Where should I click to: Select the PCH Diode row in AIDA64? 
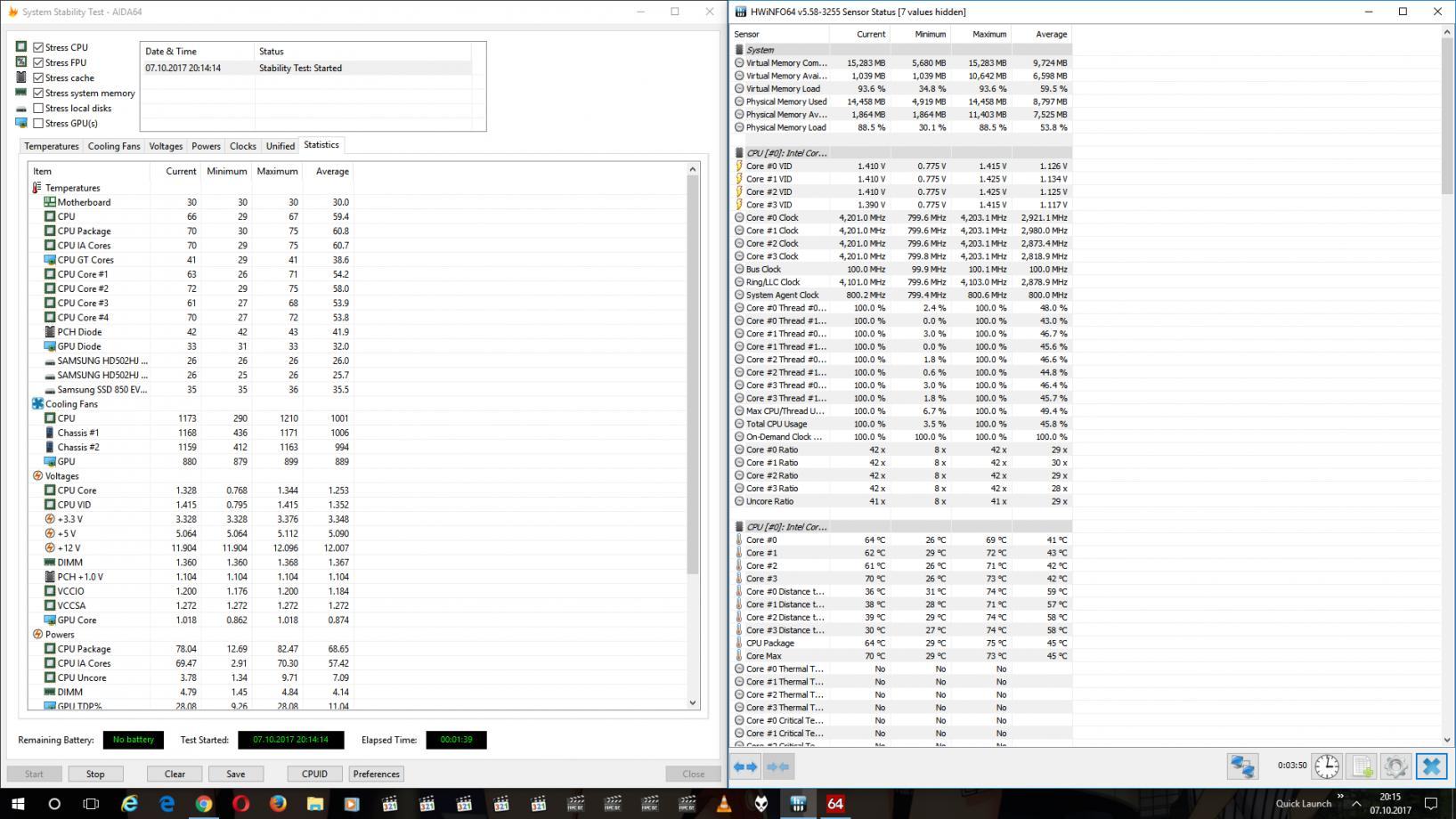pyautogui.click(x=191, y=332)
